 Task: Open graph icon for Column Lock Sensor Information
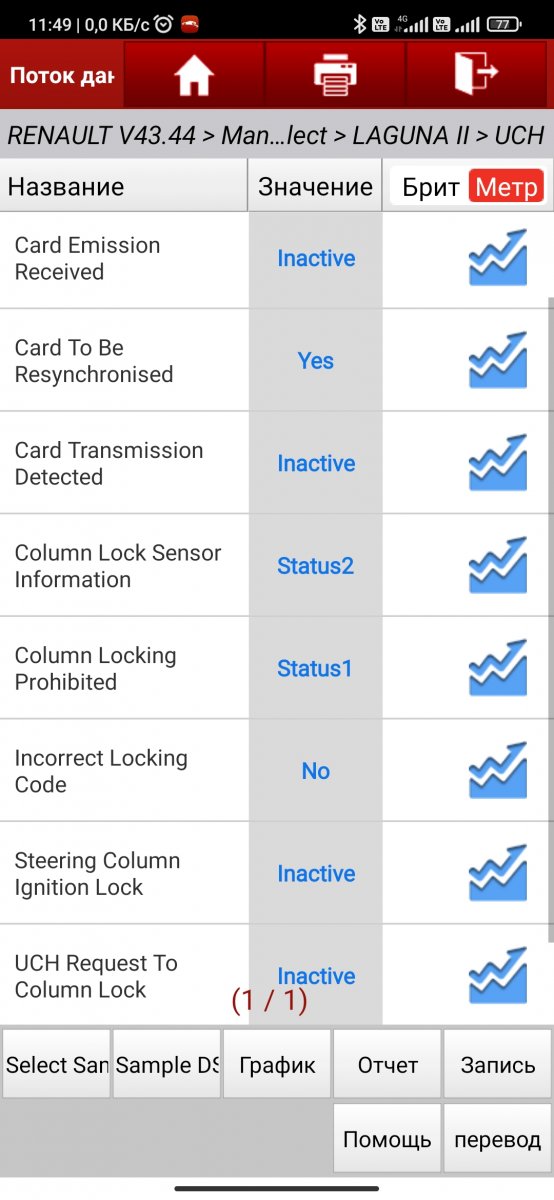click(497, 566)
